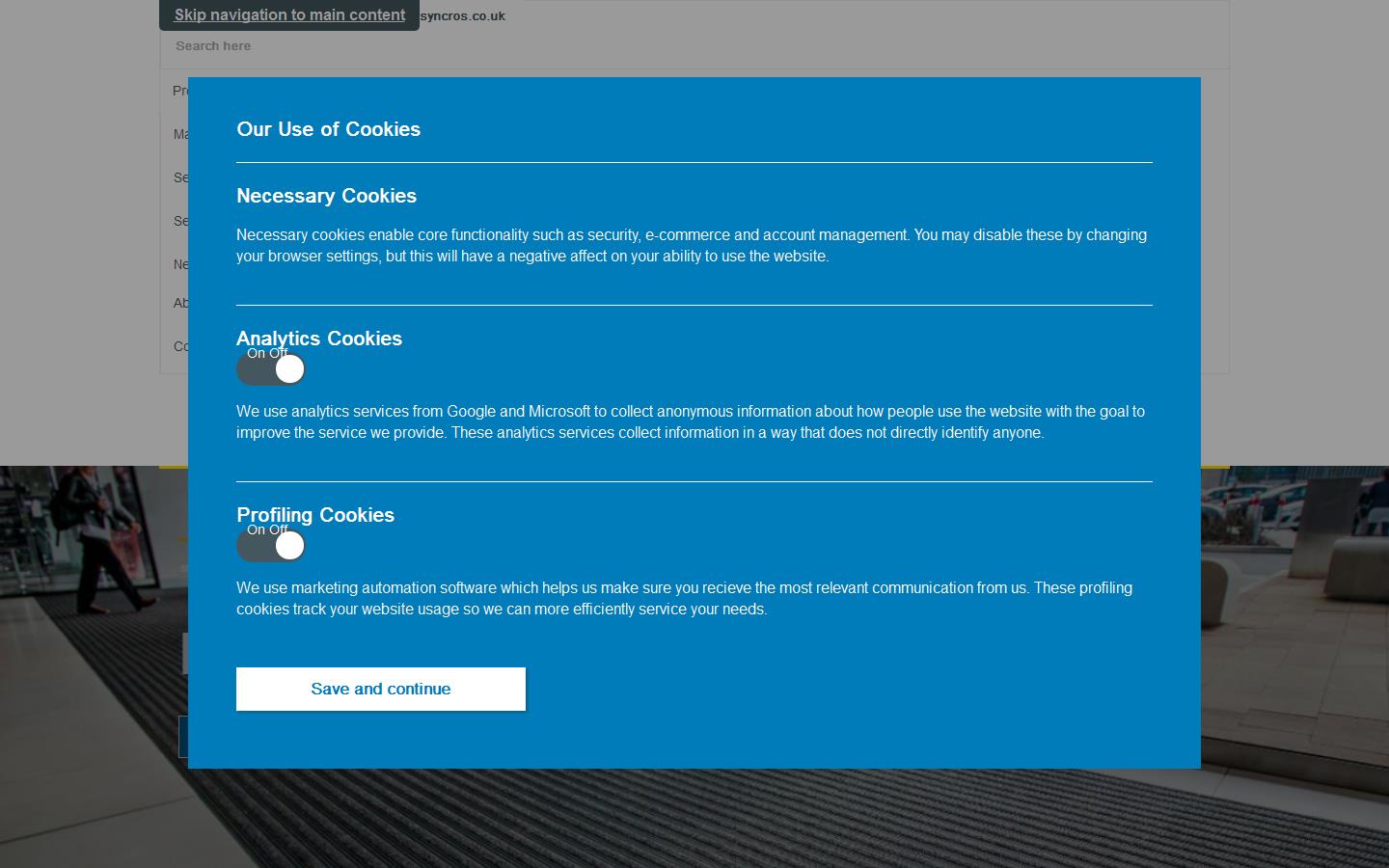
Task: Click the Save and continue button
Action: click(380, 689)
